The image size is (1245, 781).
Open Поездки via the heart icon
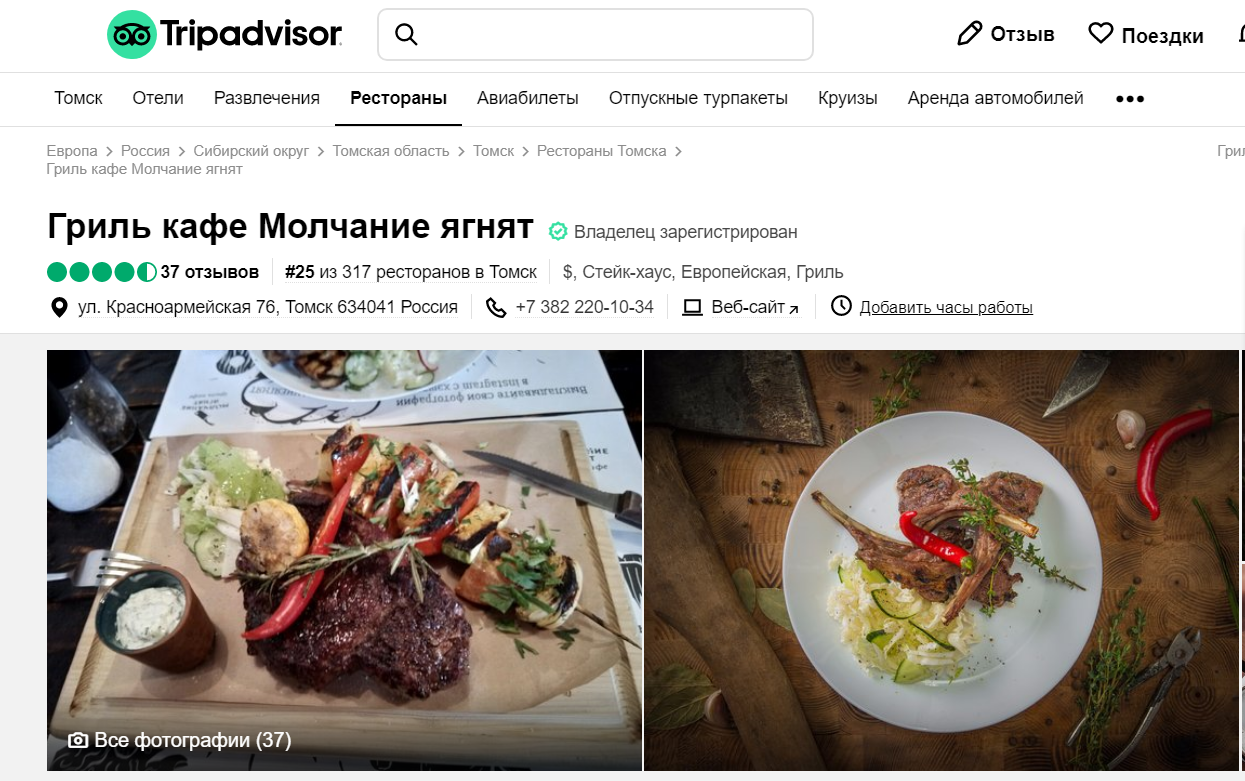click(x=1101, y=34)
